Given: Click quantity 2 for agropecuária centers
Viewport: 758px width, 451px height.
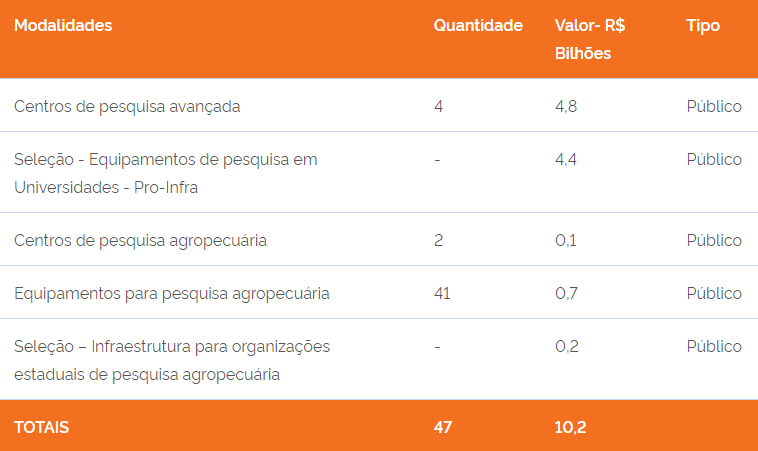Looking at the screenshot, I should pyautogui.click(x=439, y=240).
